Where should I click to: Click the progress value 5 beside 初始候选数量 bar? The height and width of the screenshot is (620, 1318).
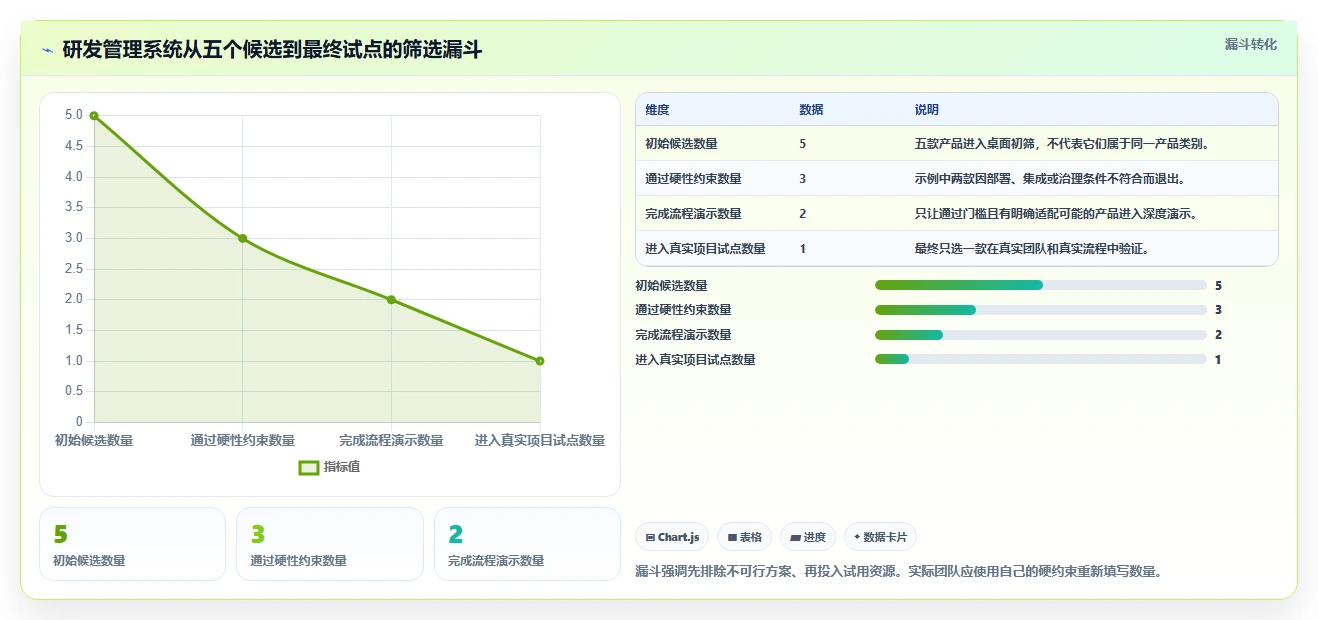coord(1218,285)
